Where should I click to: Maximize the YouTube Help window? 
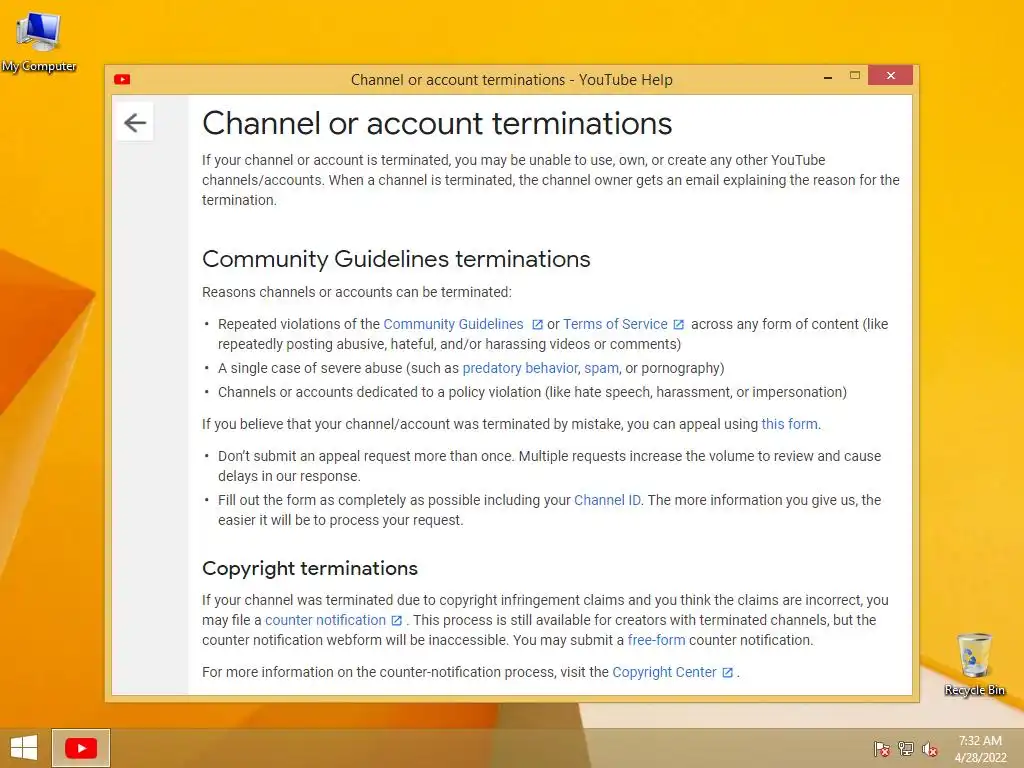tap(855, 76)
